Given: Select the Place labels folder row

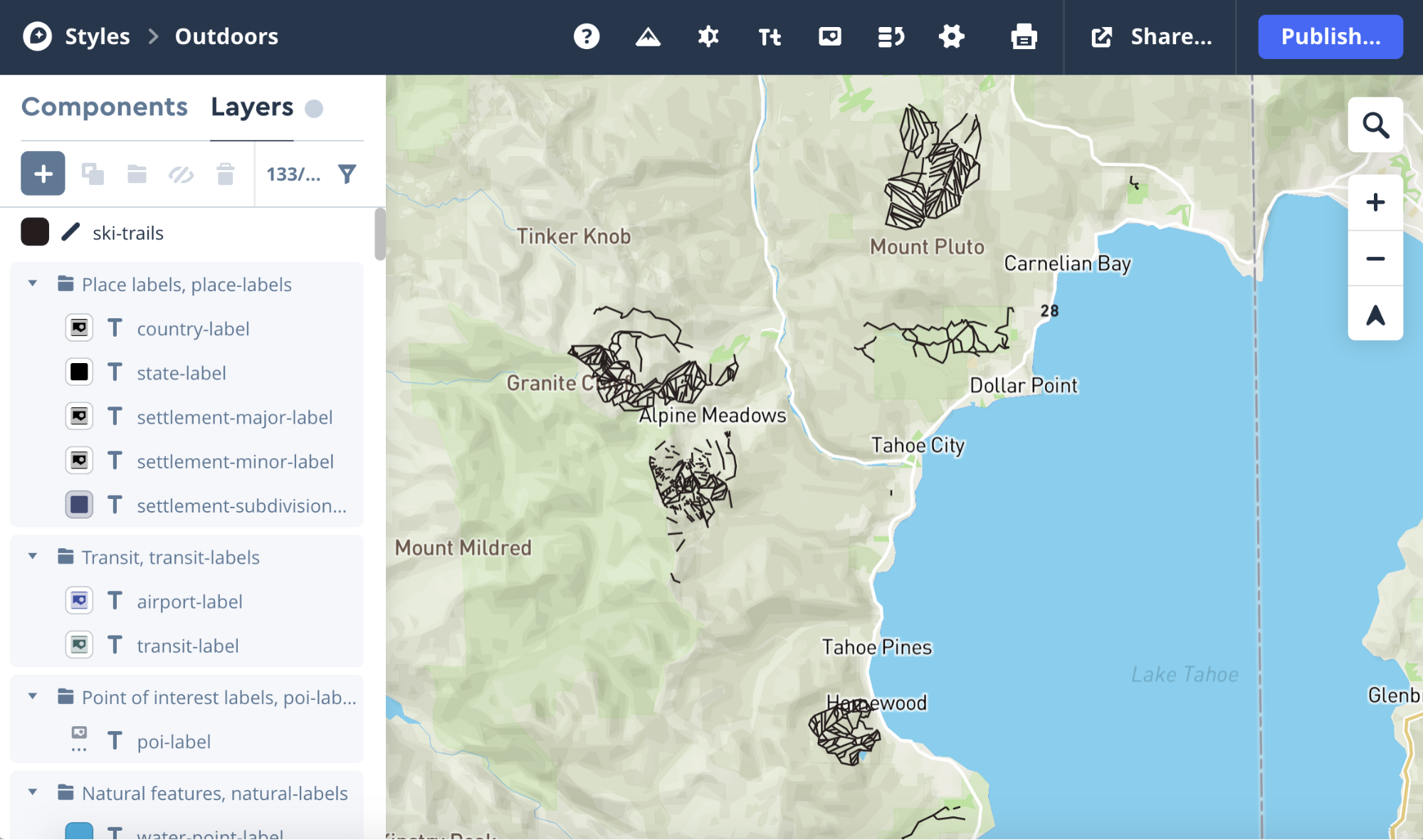Looking at the screenshot, I should point(187,285).
